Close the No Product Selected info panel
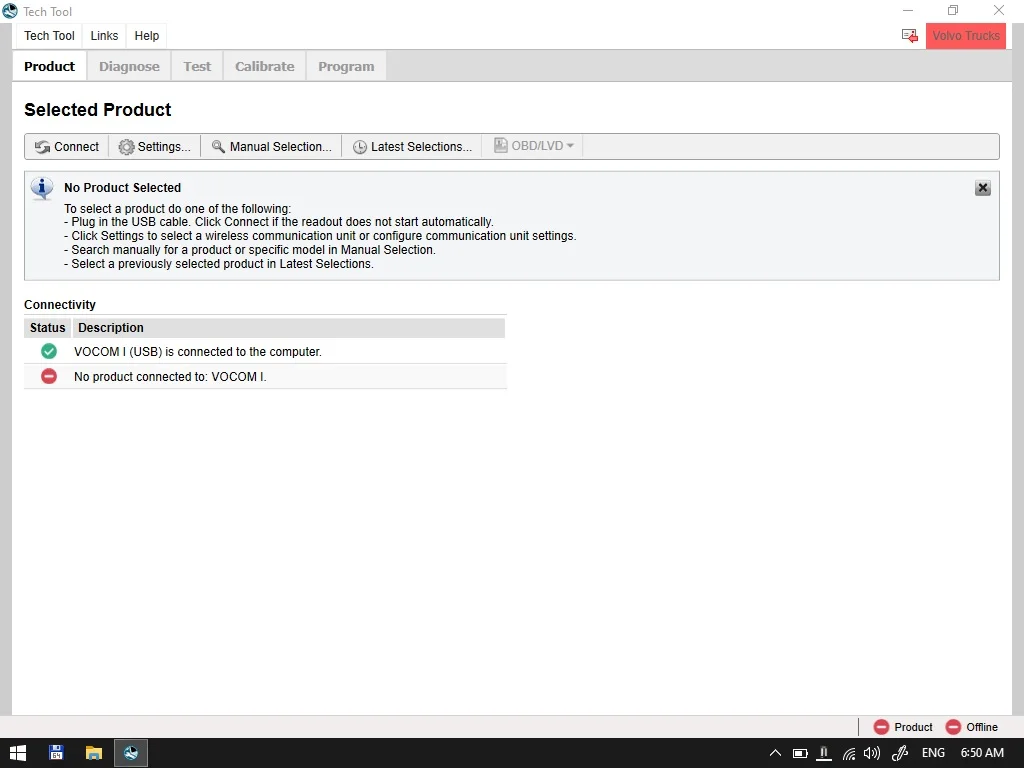Image resolution: width=1024 pixels, height=768 pixels. coord(982,188)
